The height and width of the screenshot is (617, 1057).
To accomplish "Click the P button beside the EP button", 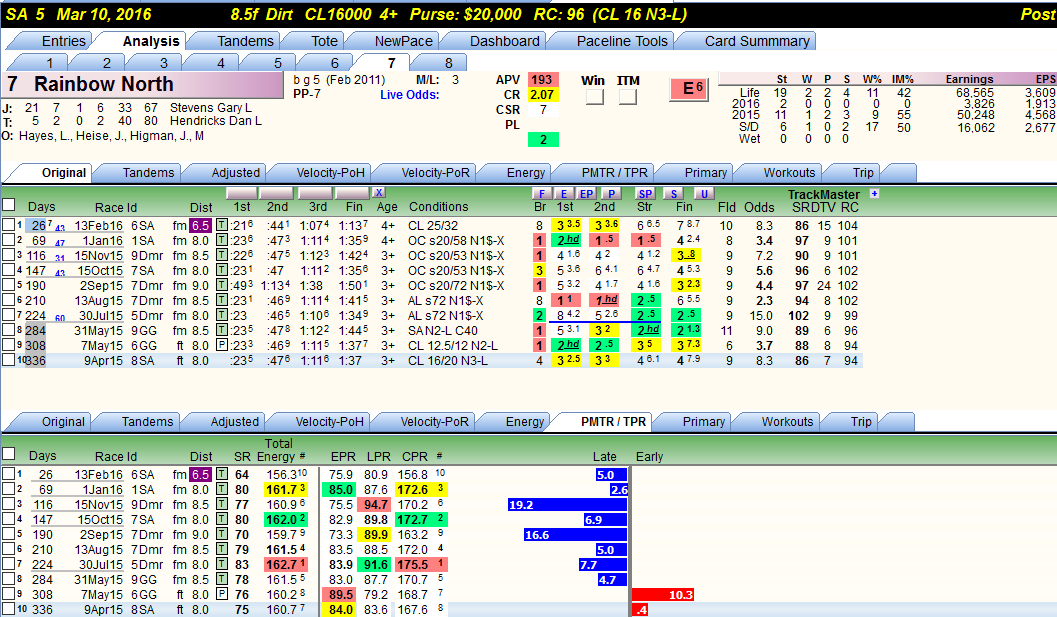I will coord(611,194).
